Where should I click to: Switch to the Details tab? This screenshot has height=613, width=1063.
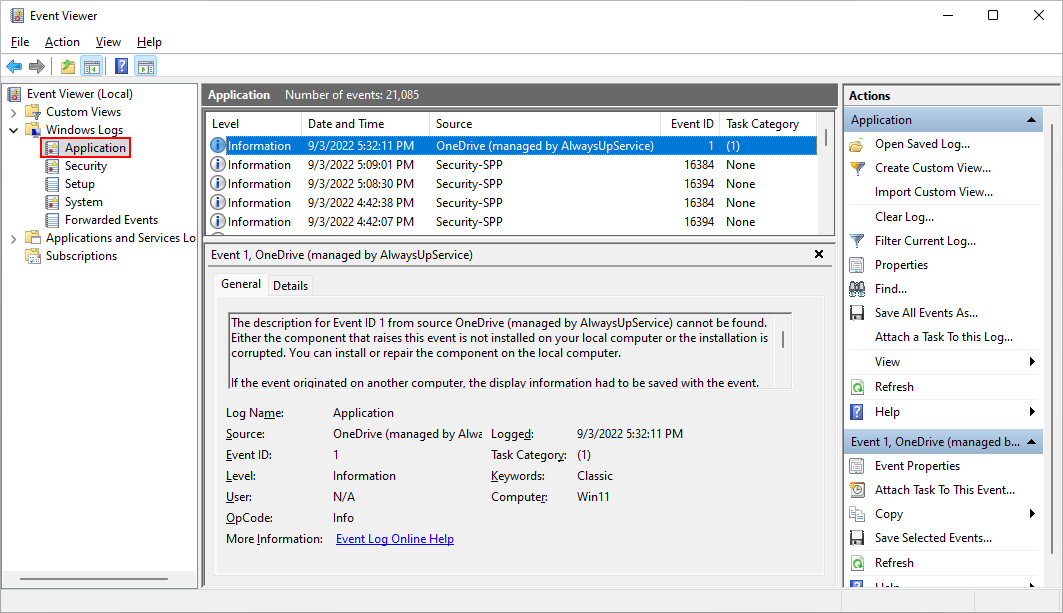click(x=290, y=286)
